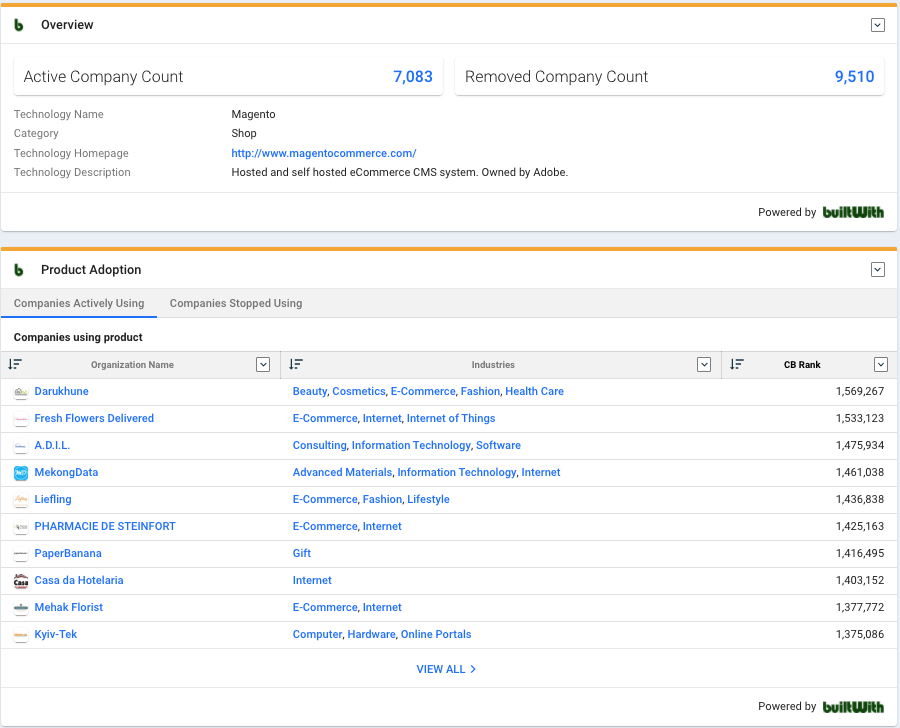Click Liefling company logo icon
Screen dimensions: 900x728
[x=21, y=500]
